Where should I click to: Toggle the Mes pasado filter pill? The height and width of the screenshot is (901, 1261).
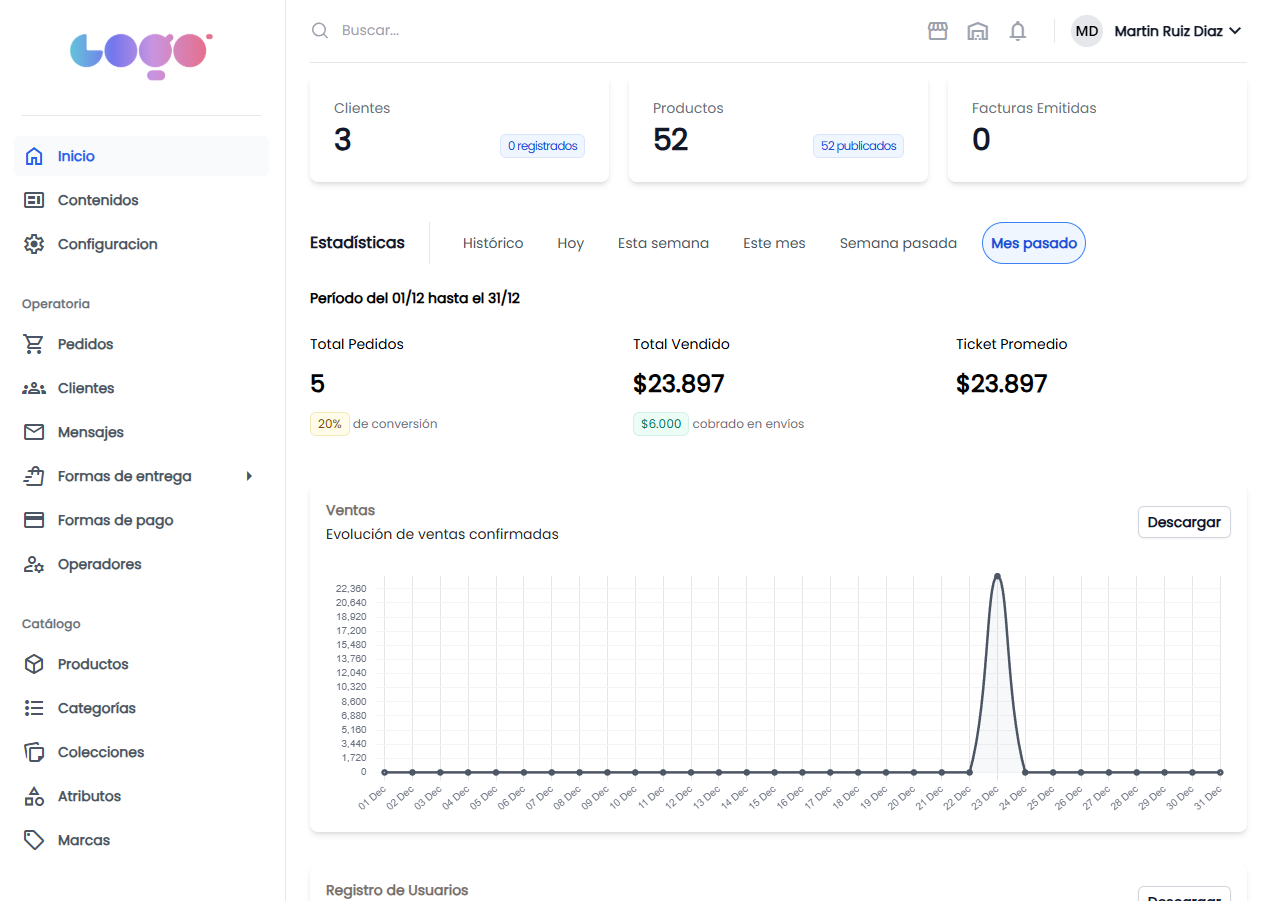[1033, 242]
